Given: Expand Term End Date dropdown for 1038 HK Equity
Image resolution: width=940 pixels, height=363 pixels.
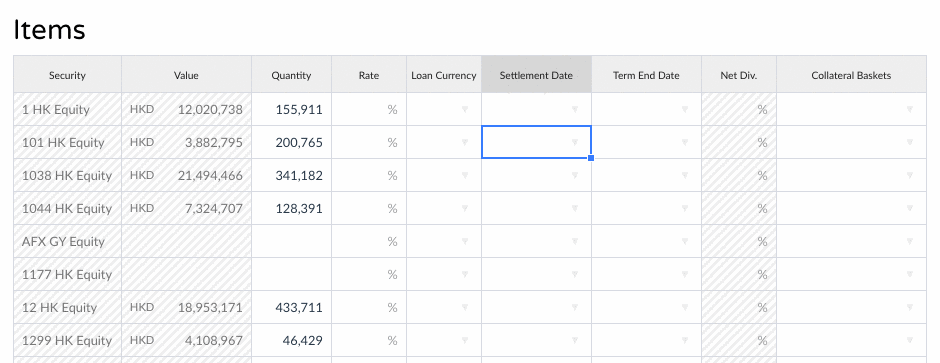Looking at the screenshot, I should (685, 176).
